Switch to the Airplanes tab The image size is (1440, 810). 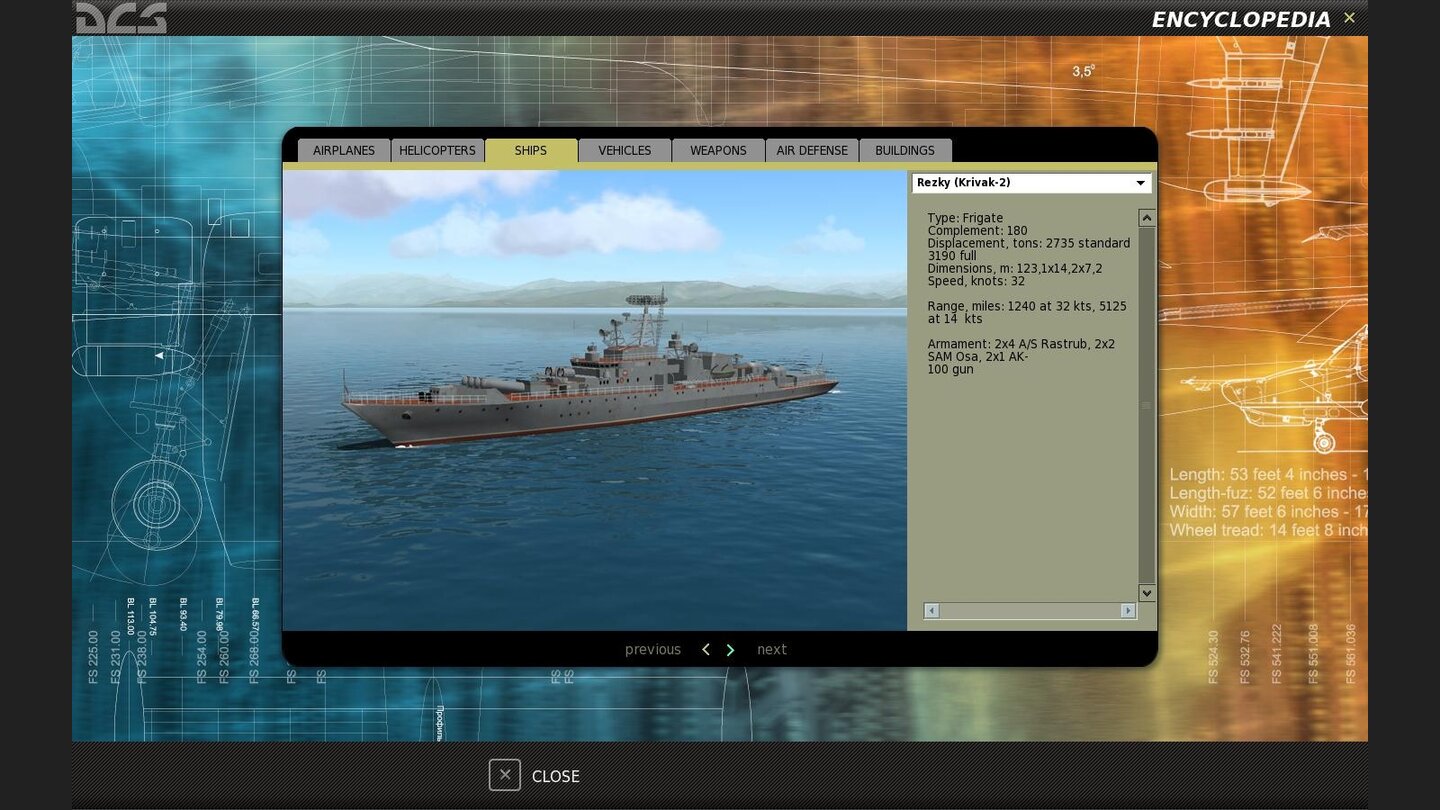[344, 150]
